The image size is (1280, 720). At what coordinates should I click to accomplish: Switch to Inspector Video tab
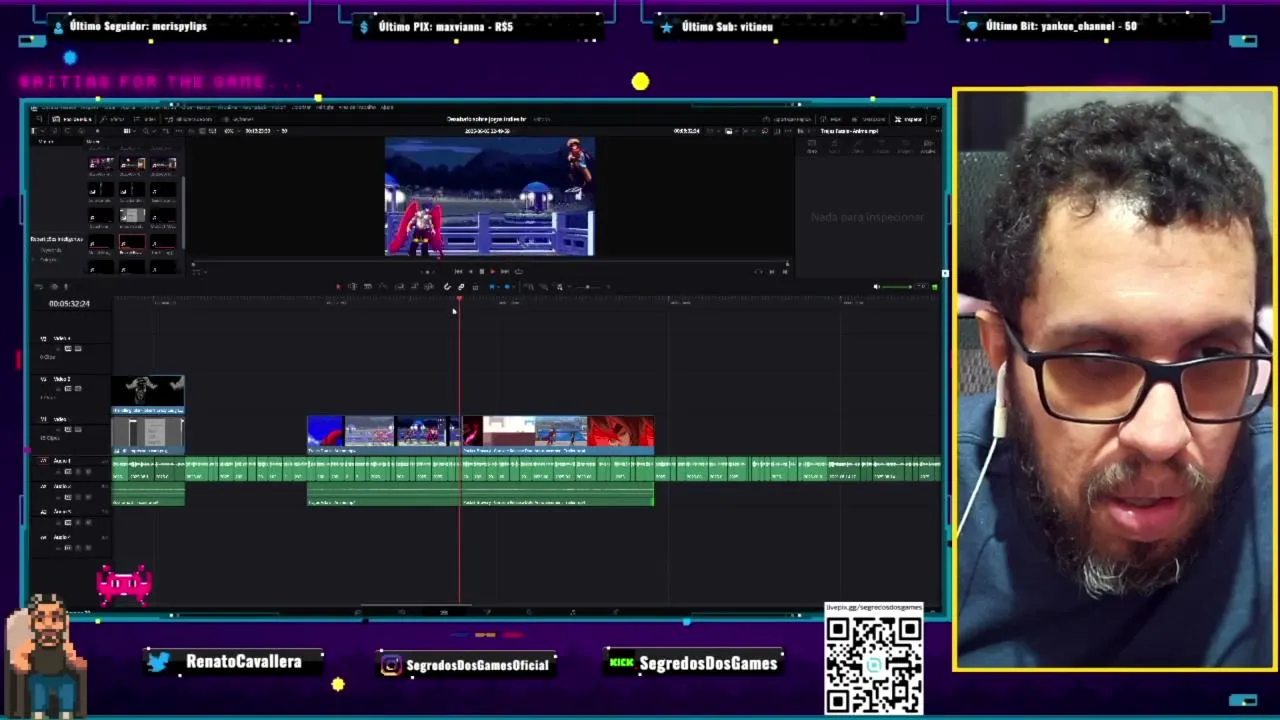812,146
